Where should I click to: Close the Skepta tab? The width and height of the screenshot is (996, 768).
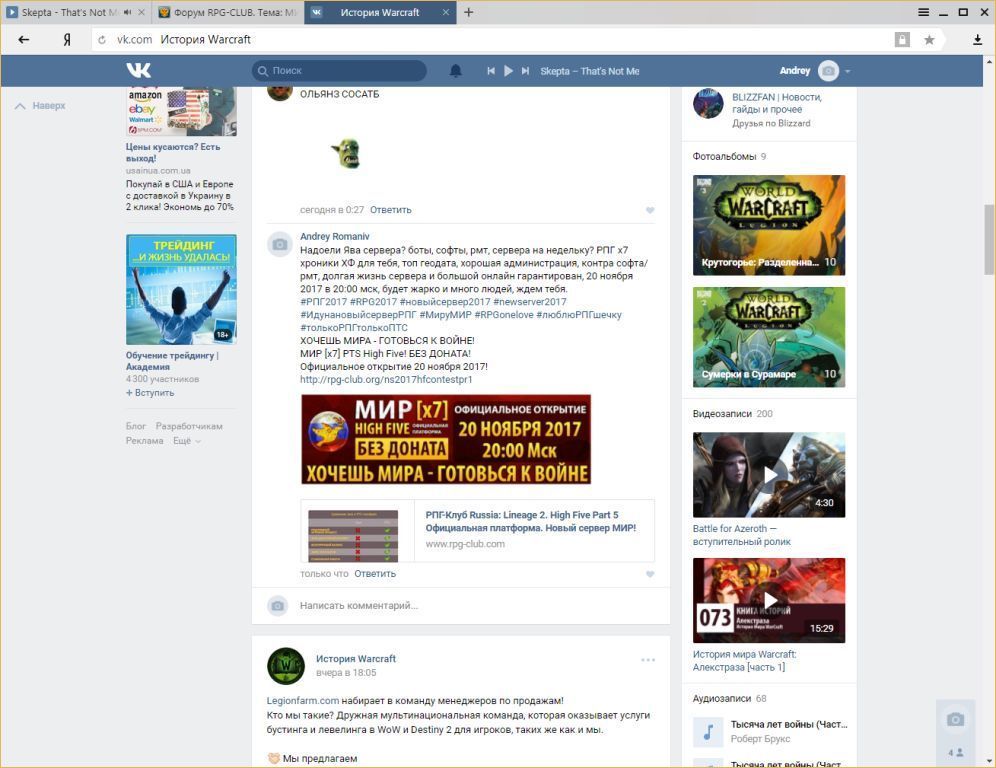141,12
